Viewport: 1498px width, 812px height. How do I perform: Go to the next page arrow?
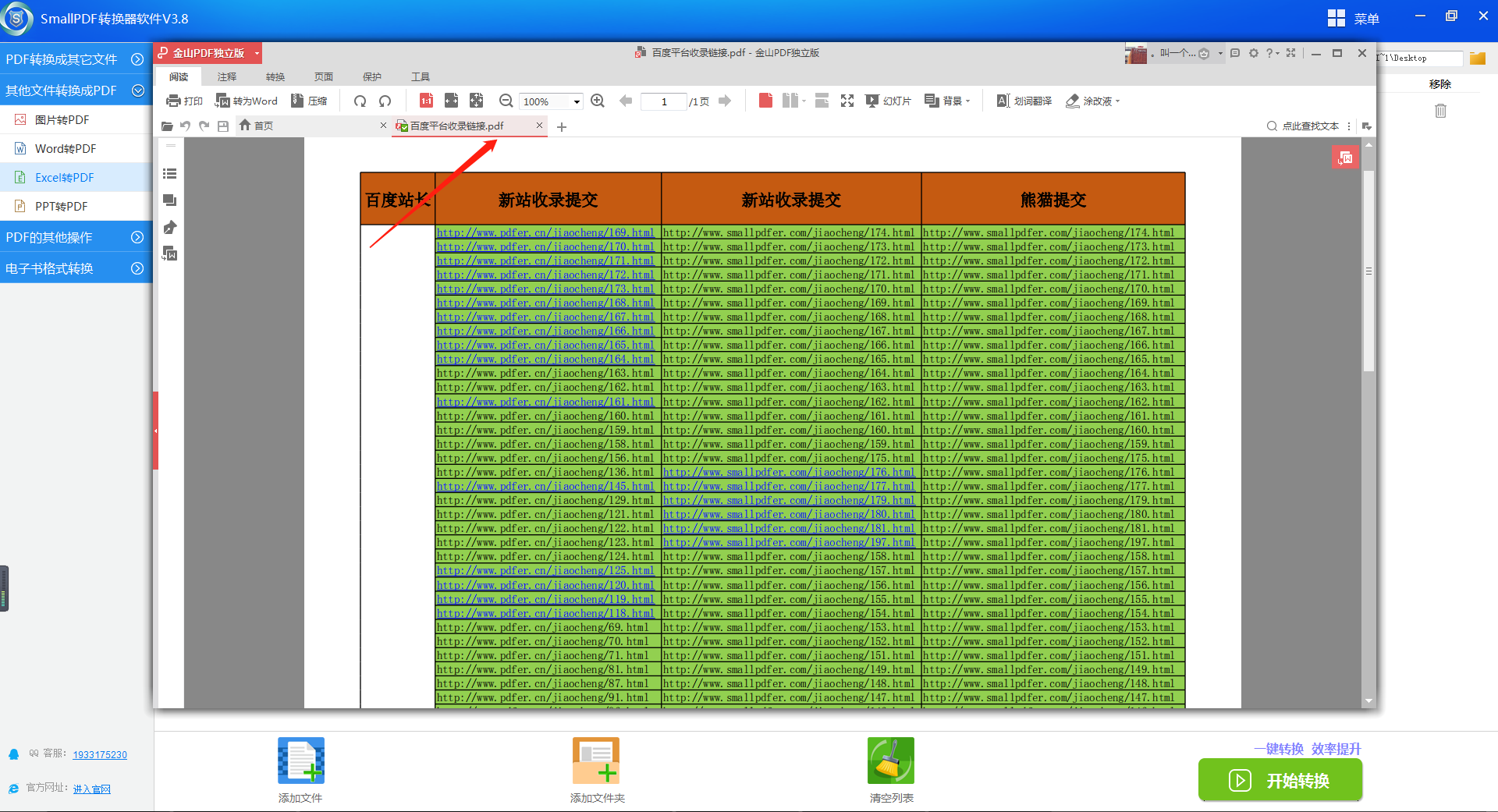pos(725,101)
